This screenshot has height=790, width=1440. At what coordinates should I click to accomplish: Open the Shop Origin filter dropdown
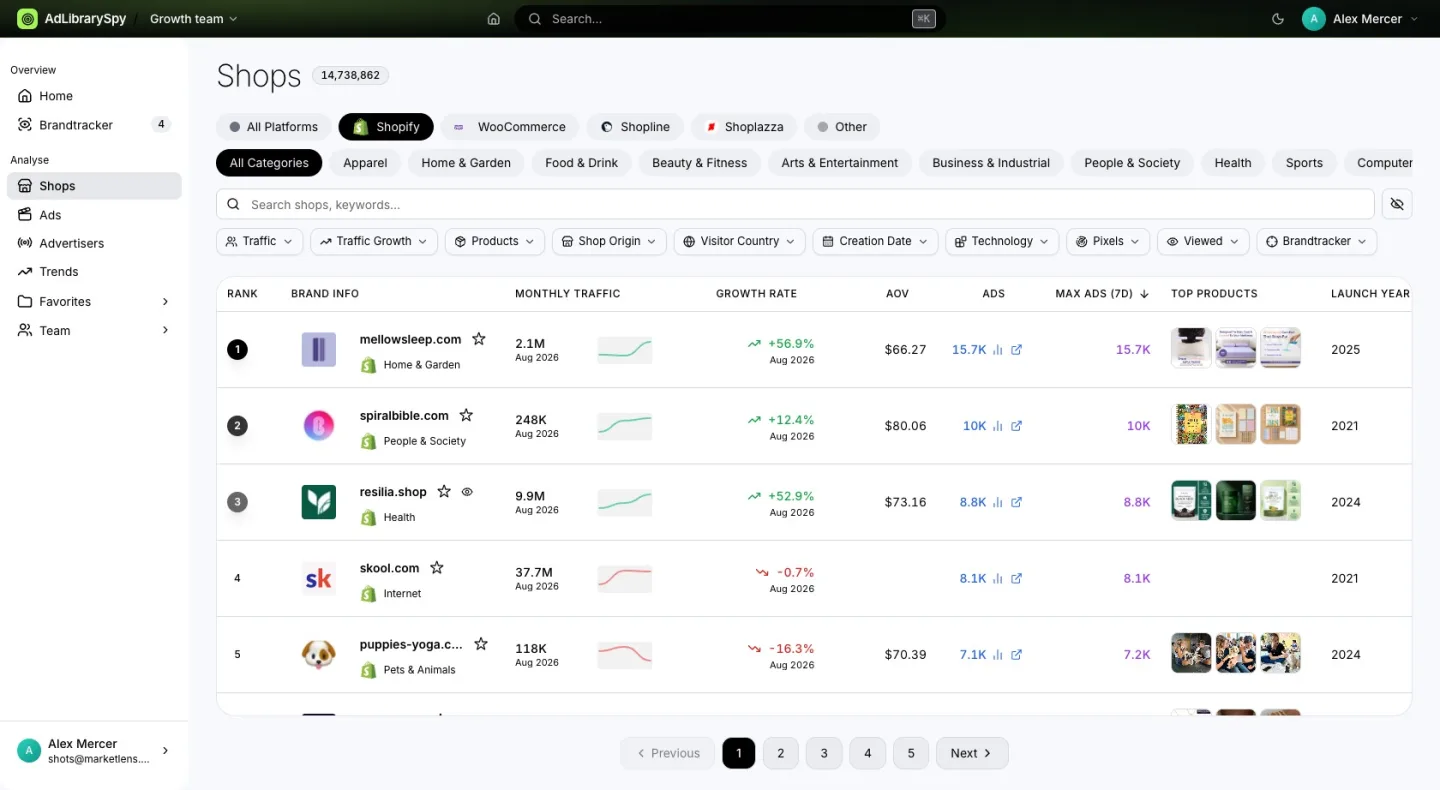coord(609,241)
